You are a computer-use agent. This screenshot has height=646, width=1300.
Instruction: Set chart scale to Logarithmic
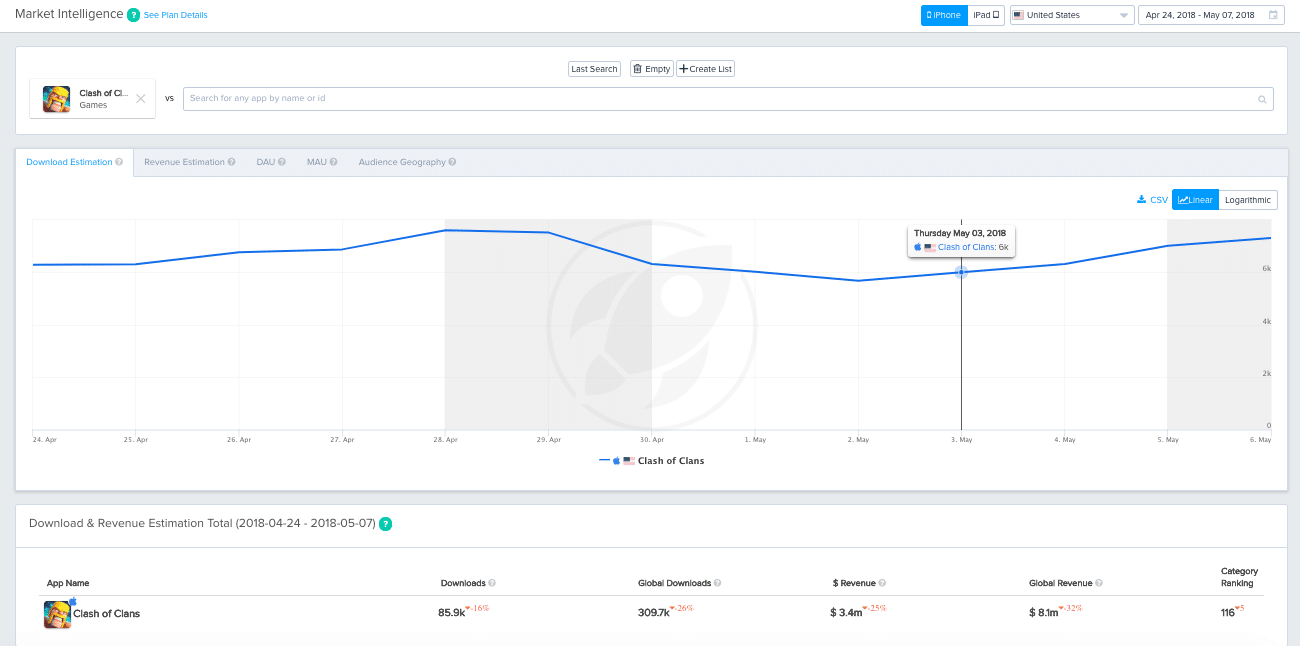coord(1248,200)
